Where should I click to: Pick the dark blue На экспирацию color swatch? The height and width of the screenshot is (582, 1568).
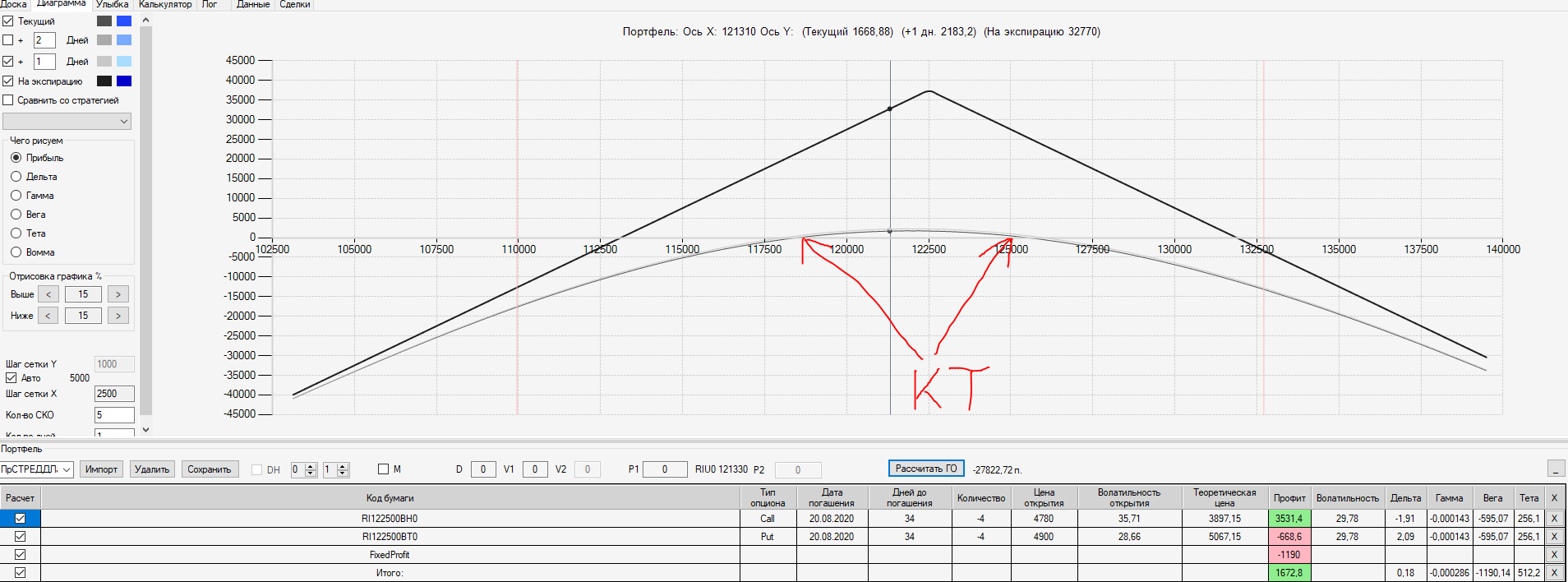click(124, 81)
